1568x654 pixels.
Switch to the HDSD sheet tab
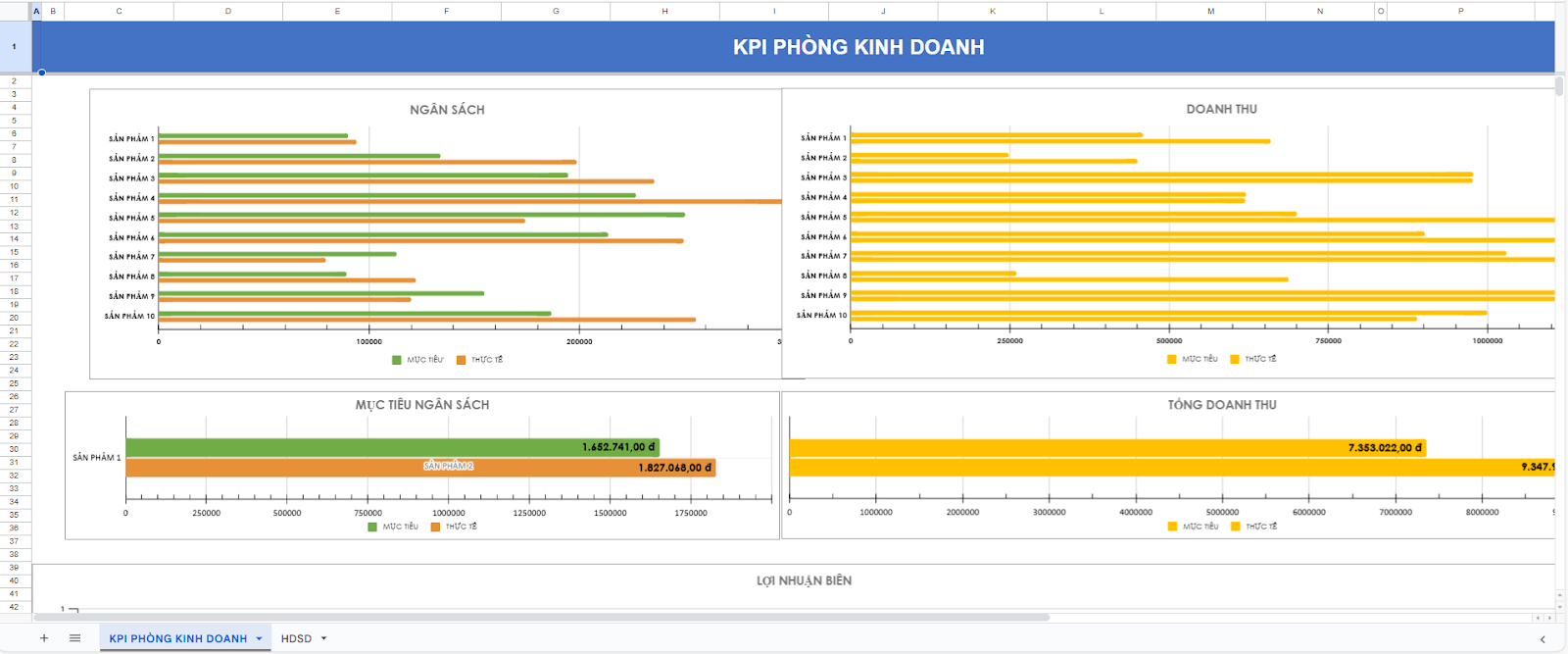(x=296, y=638)
